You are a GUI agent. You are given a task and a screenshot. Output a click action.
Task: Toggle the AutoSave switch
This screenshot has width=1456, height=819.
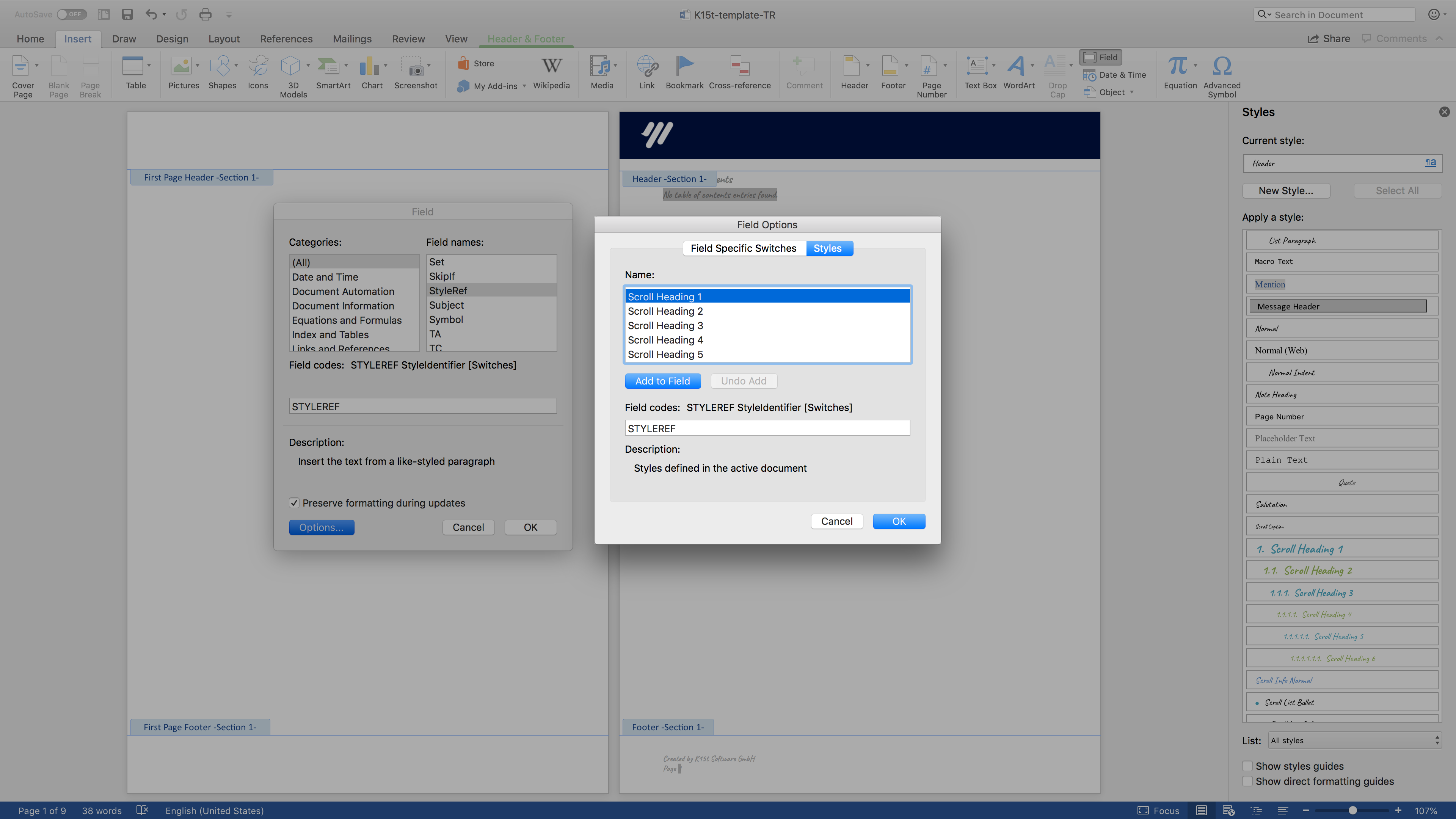pyautogui.click(x=71, y=15)
